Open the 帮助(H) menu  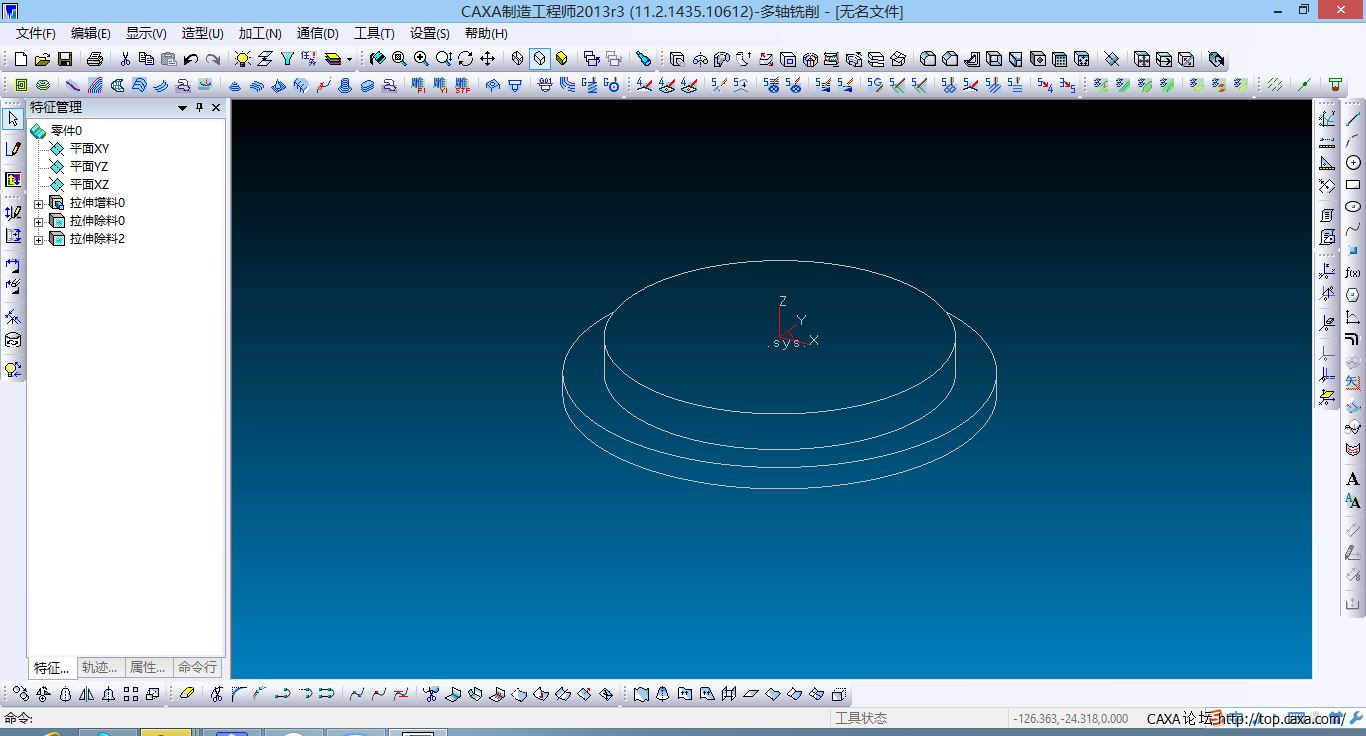pos(486,33)
